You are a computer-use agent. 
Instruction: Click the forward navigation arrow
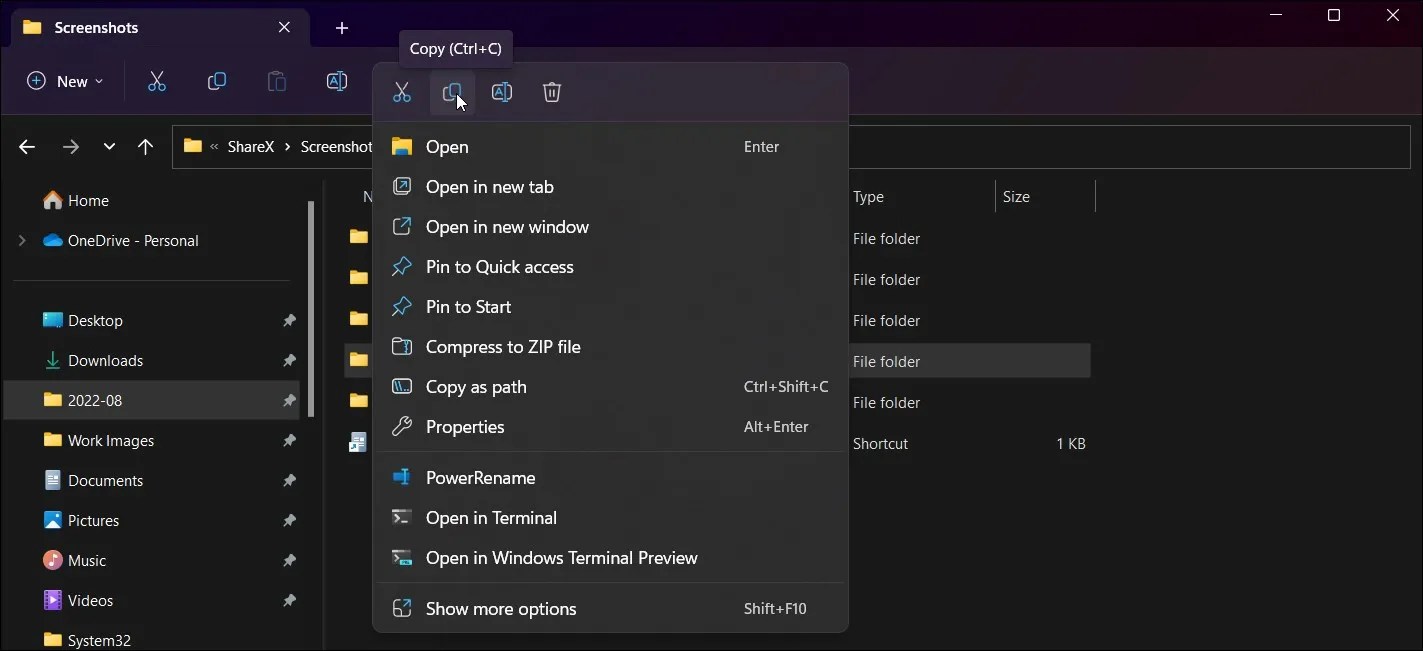[x=71, y=147]
